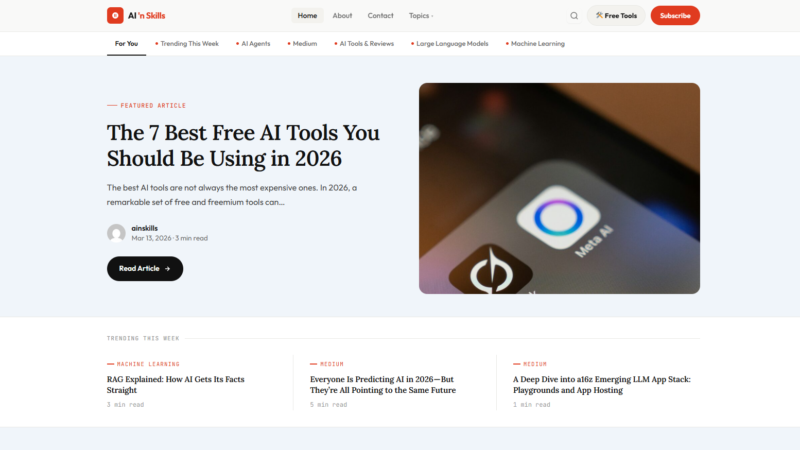
Task: Go to the About menu item
Action: click(x=342, y=16)
